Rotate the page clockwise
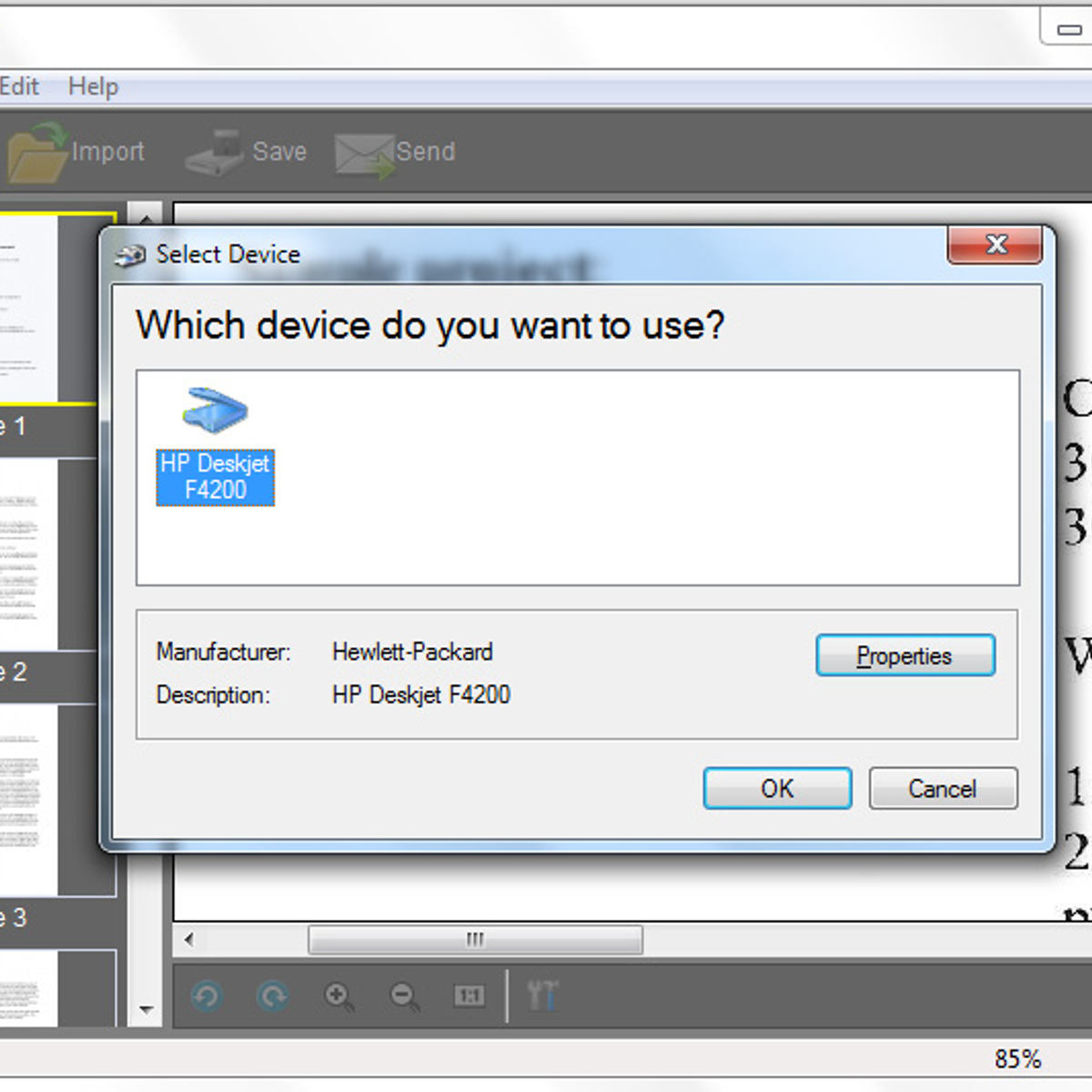 coord(272,996)
